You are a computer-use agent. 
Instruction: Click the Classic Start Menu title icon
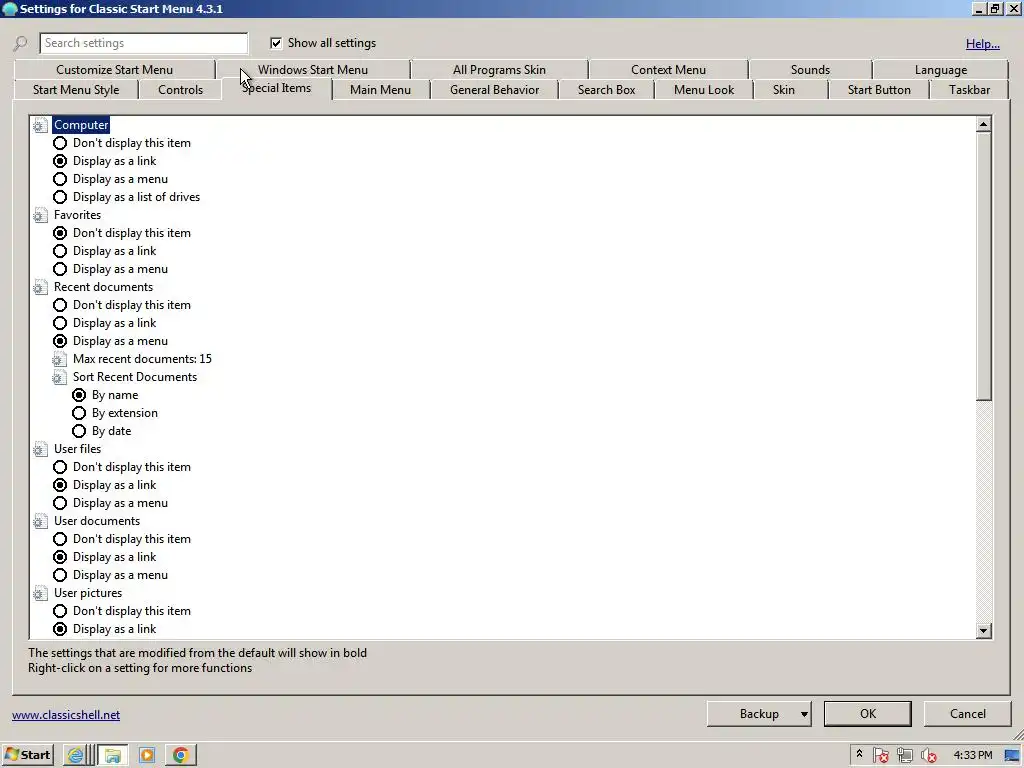click(10, 9)
